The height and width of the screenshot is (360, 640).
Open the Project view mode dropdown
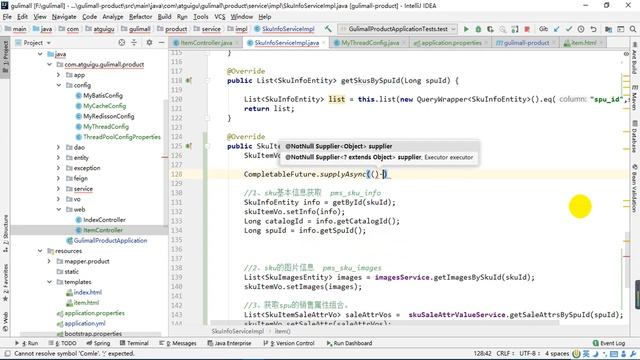pyautogui.click(x=49, y=43)
